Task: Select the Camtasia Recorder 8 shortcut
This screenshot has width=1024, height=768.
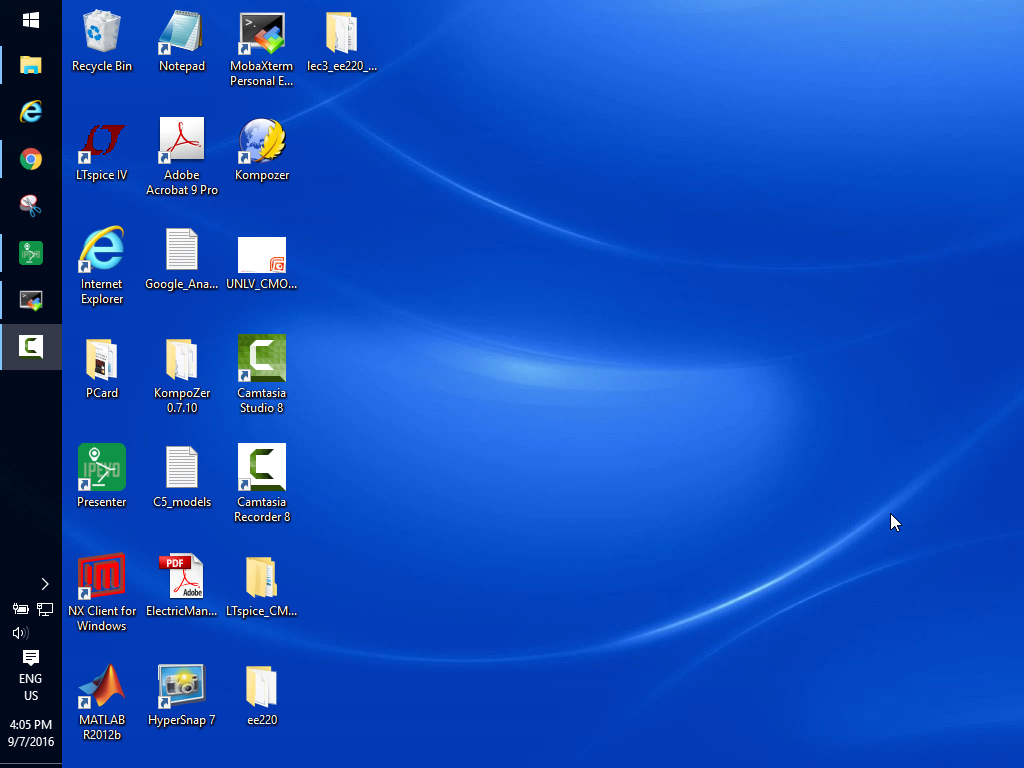Action: coord(262,468)
